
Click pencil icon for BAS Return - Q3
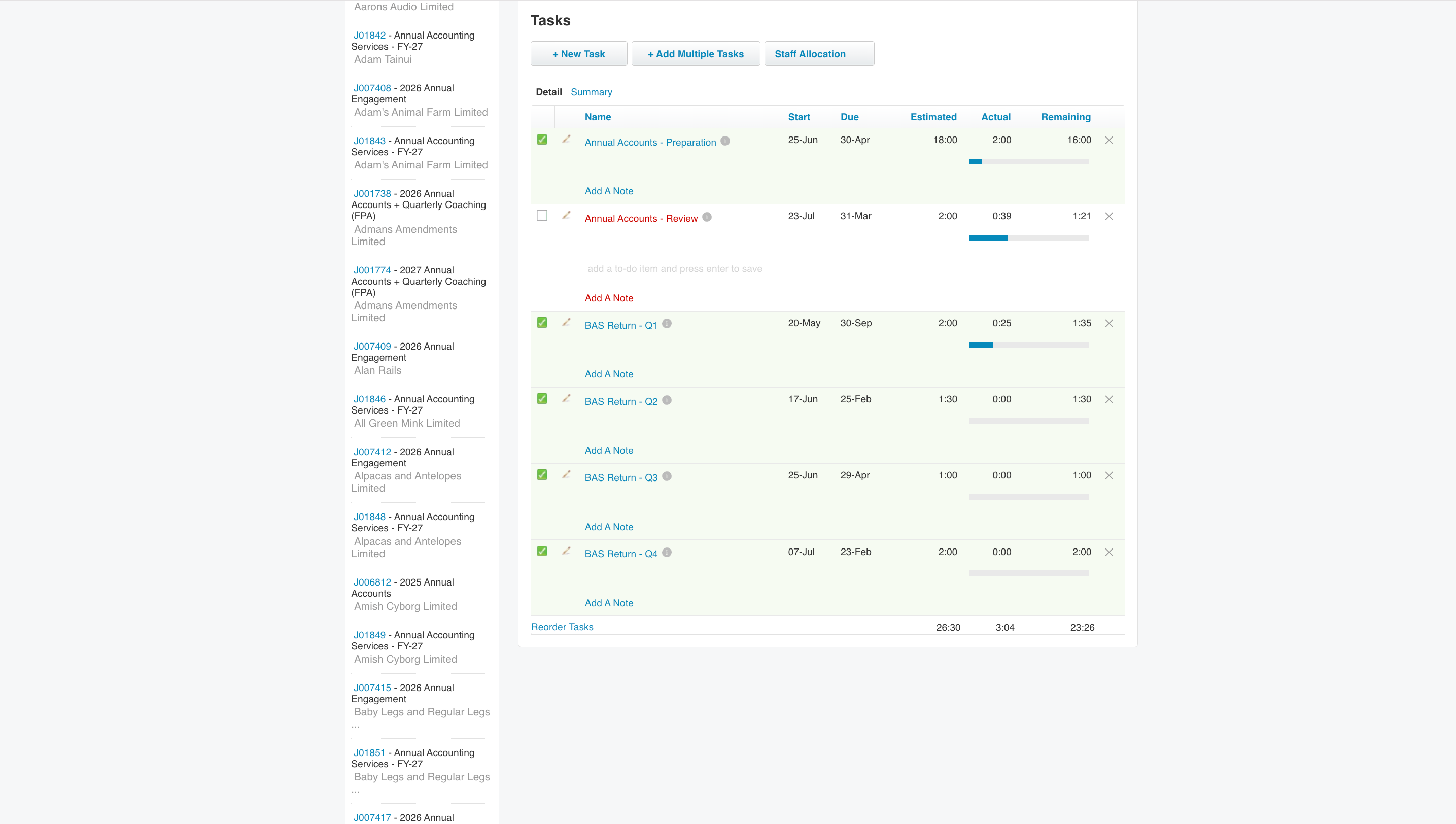point(566,475)
